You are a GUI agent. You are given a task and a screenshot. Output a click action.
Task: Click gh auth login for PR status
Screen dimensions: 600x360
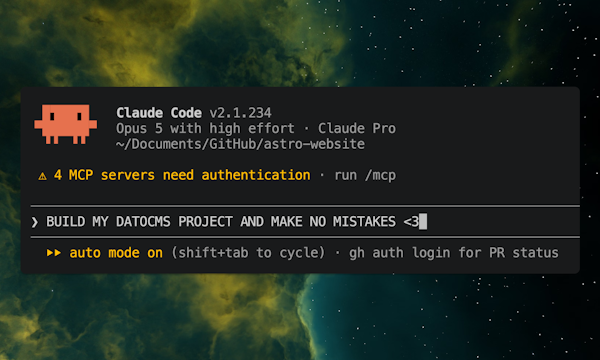pos(453,253)
